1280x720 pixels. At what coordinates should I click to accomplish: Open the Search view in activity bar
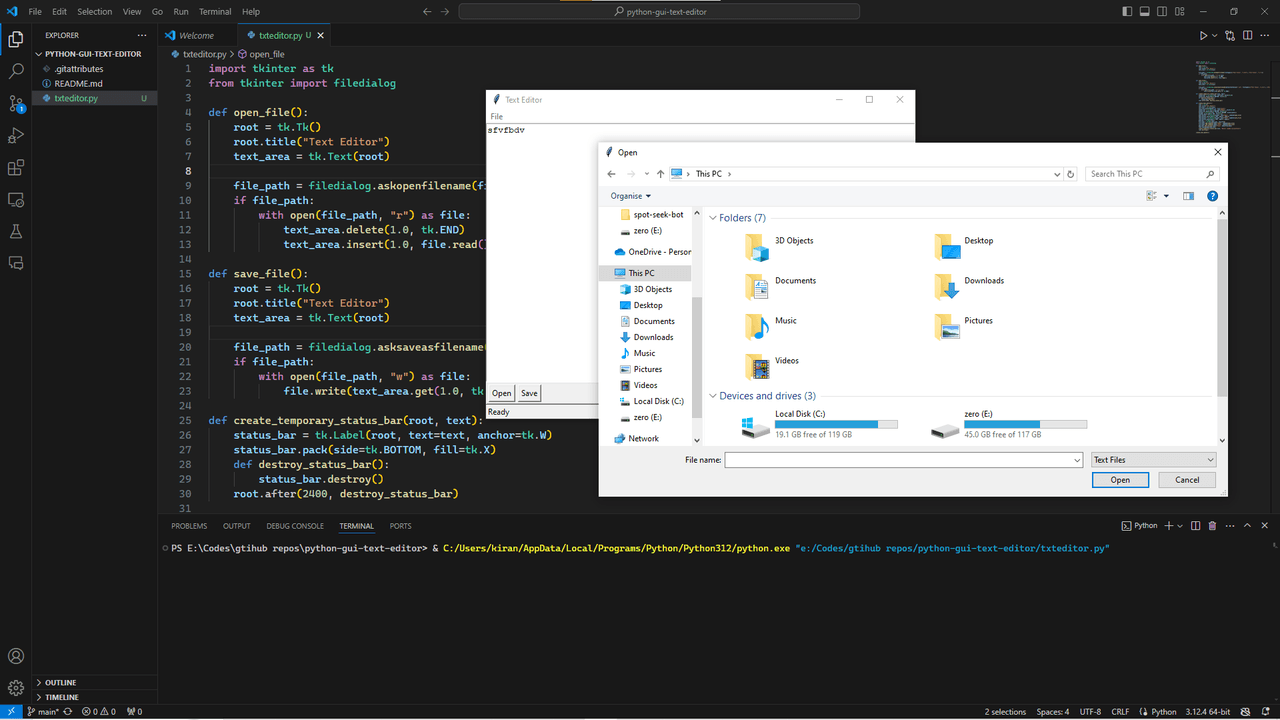tap(16, 72)
